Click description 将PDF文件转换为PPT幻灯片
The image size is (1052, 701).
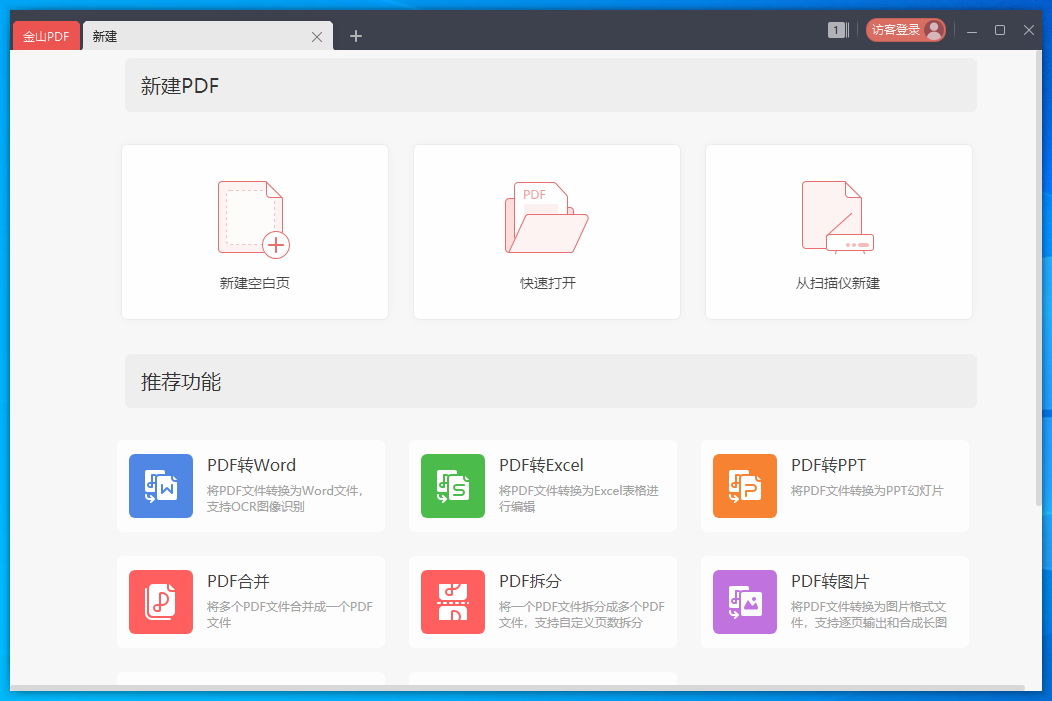[x=867, y=490]
